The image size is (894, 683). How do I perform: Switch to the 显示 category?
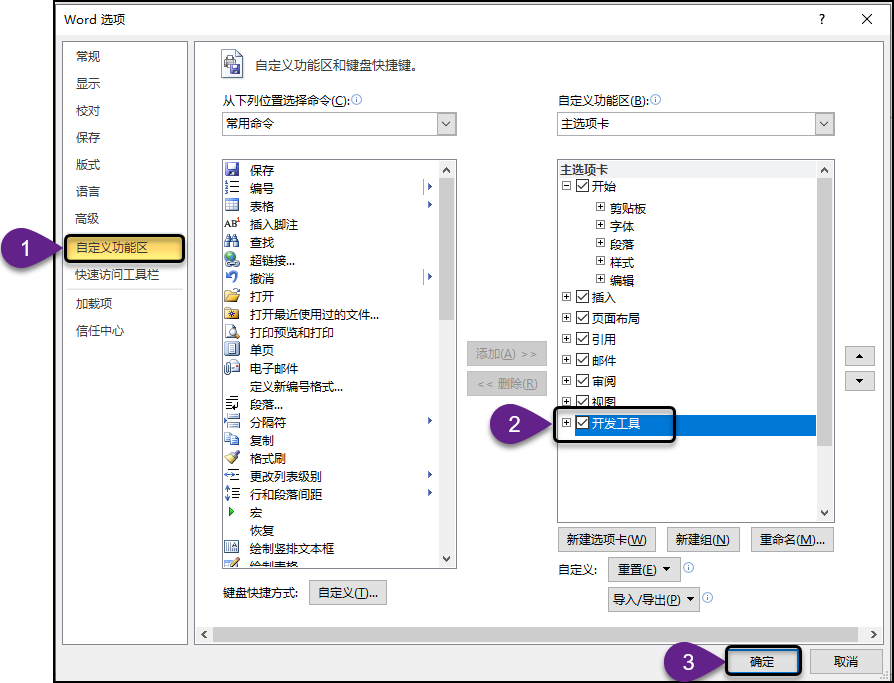88,83
